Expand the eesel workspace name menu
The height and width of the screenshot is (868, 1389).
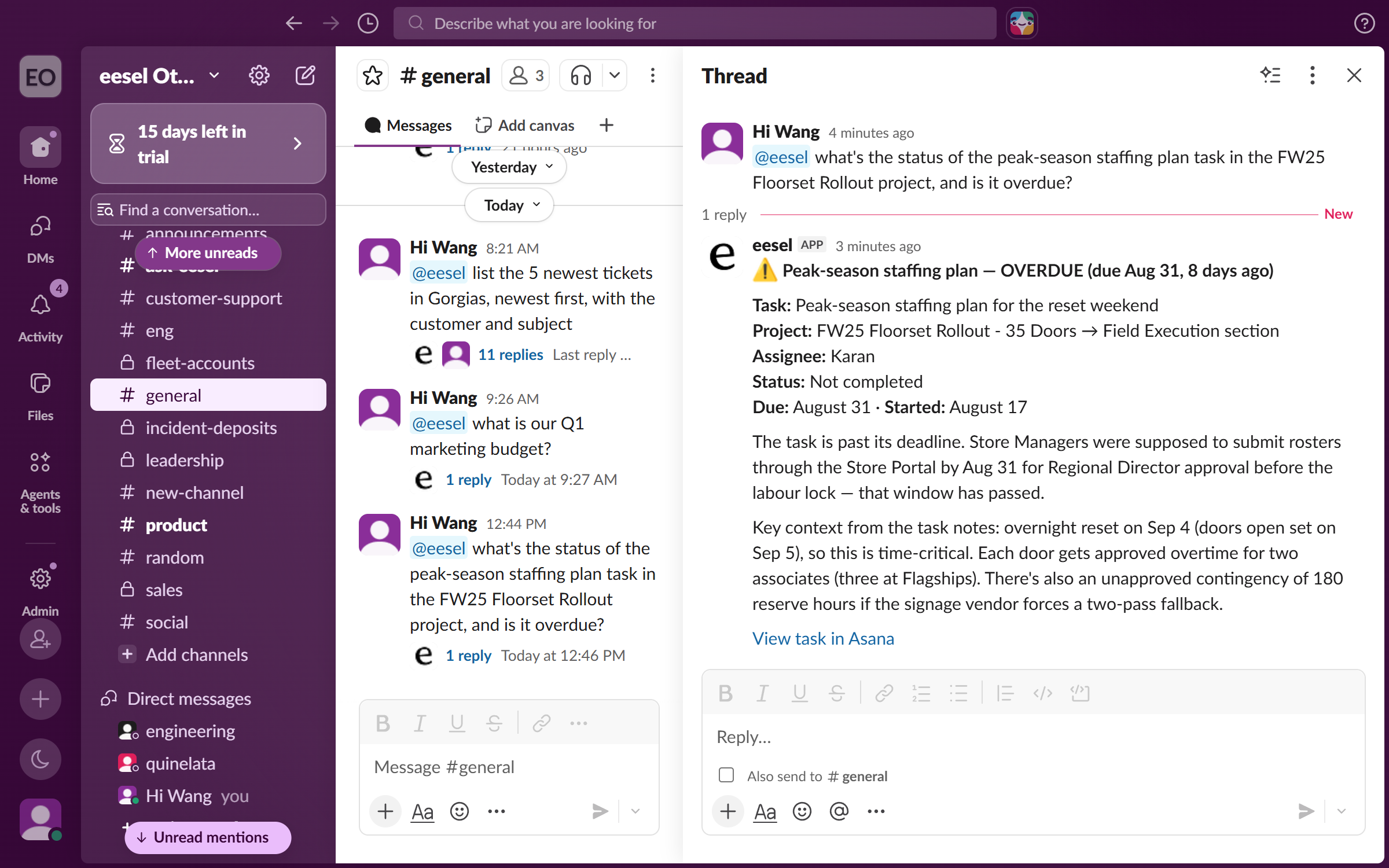(159, 75)
